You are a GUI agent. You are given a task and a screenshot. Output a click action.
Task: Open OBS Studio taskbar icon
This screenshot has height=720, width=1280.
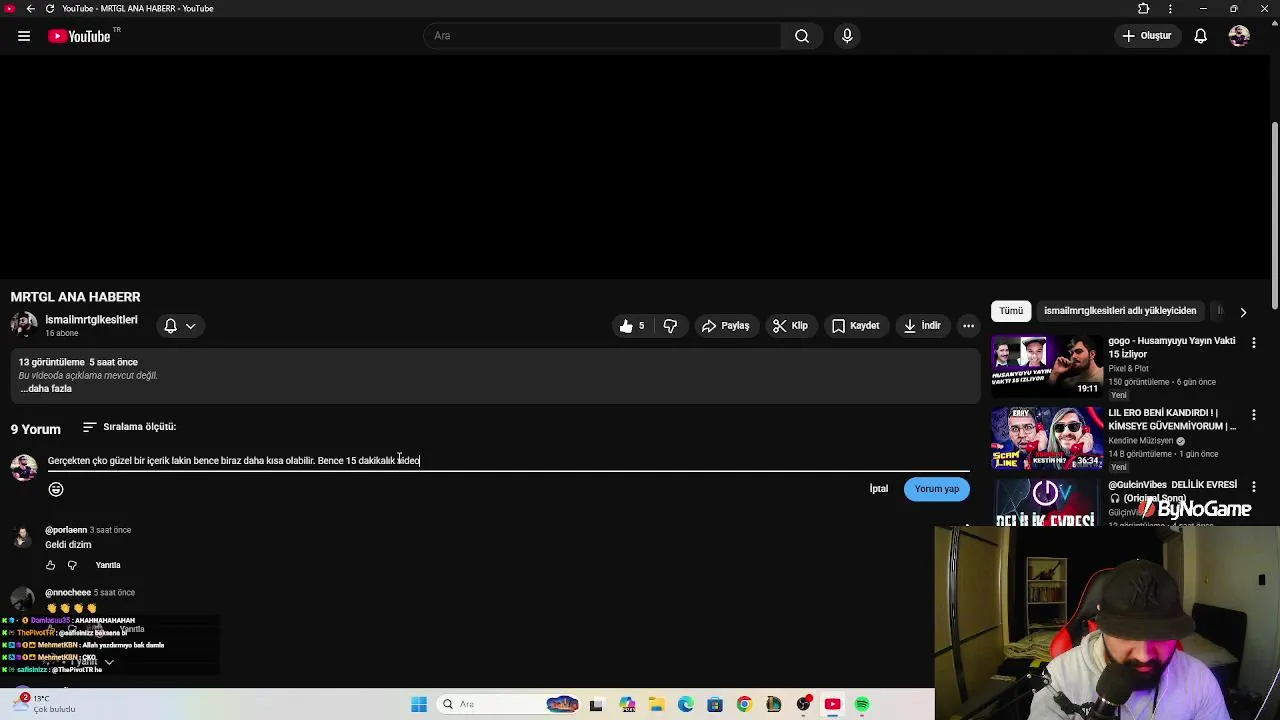click(803, 704)
